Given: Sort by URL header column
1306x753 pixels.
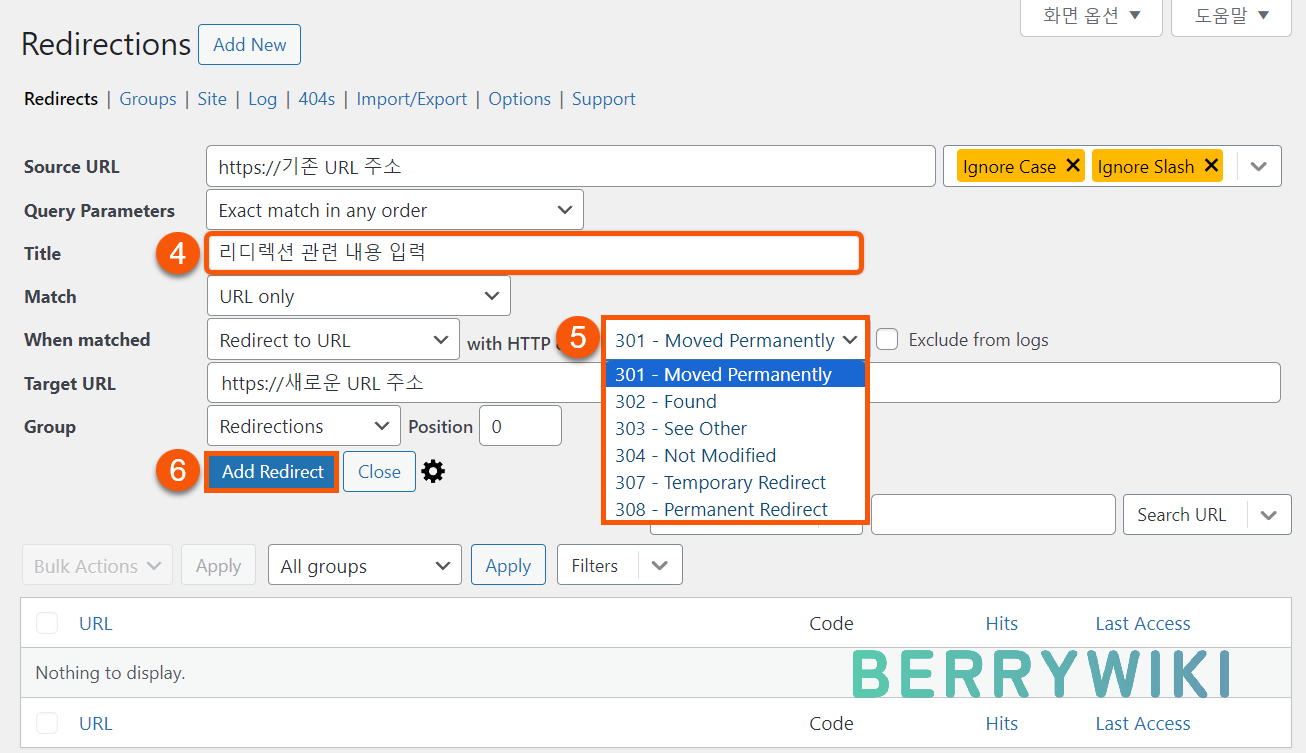Looking at the screenshot, I should 96,623.
